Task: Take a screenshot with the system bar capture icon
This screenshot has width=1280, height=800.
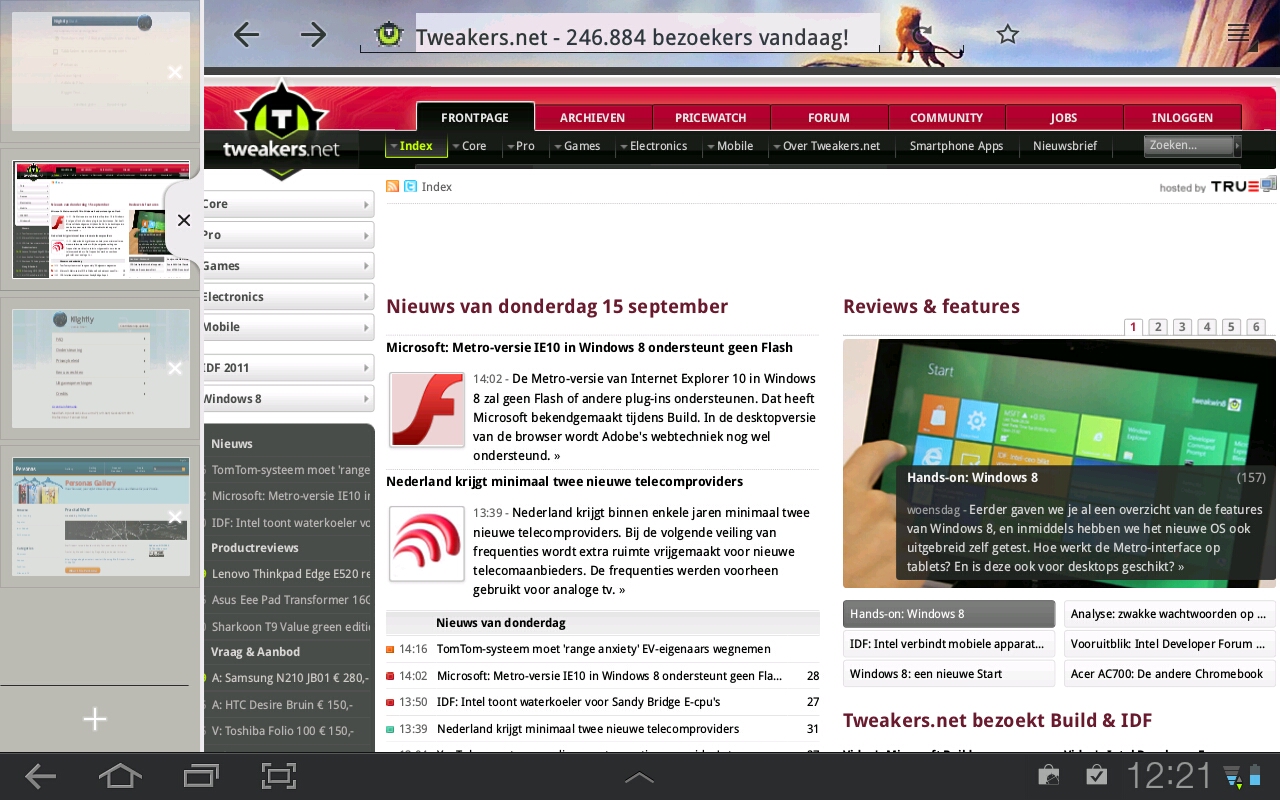Action: pos(279,776)
